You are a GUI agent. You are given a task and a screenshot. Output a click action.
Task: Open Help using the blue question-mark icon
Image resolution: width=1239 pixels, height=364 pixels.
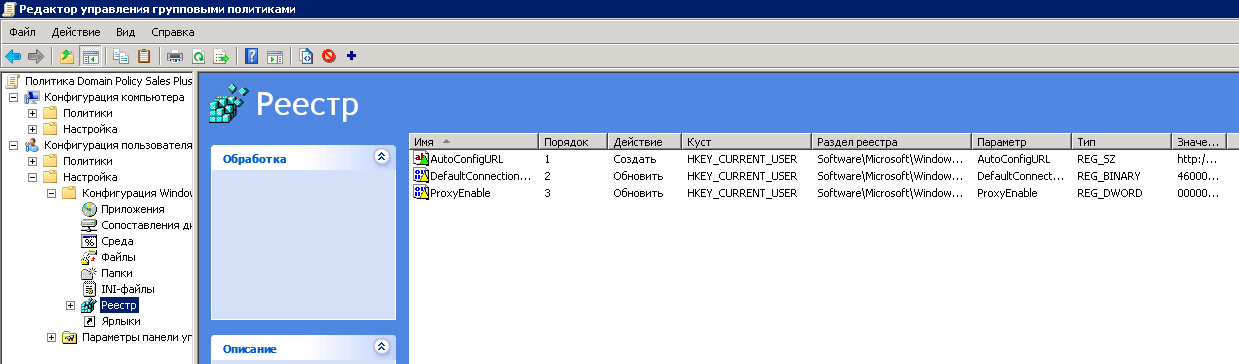coord(252,56)
